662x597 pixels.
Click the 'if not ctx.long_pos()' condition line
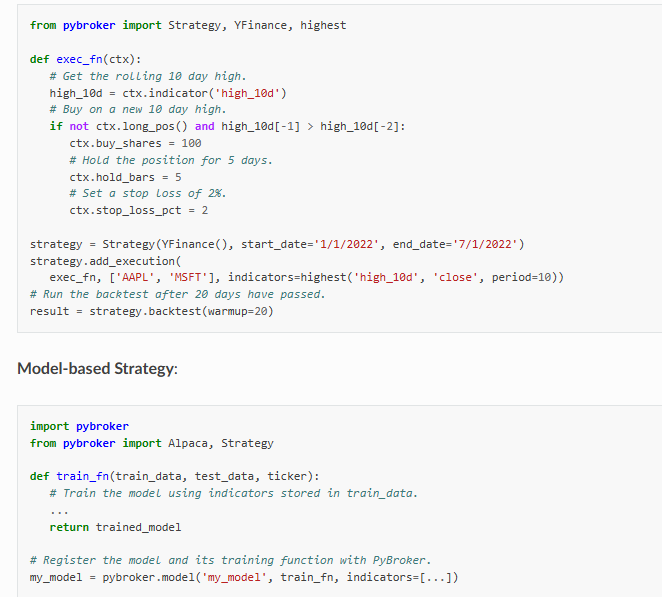point(227,126)
